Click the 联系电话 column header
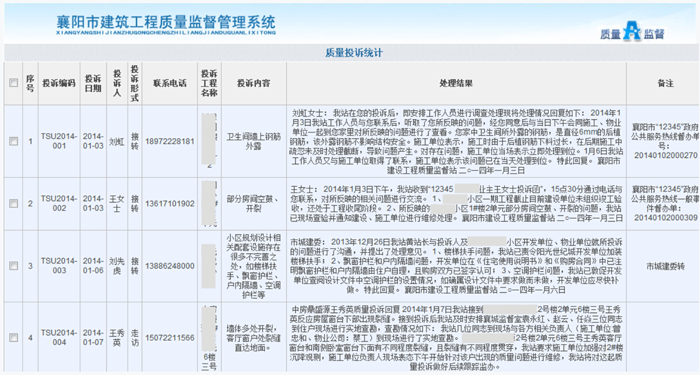The height and width of the screenshot is (375, 700). tap(170, 83)
